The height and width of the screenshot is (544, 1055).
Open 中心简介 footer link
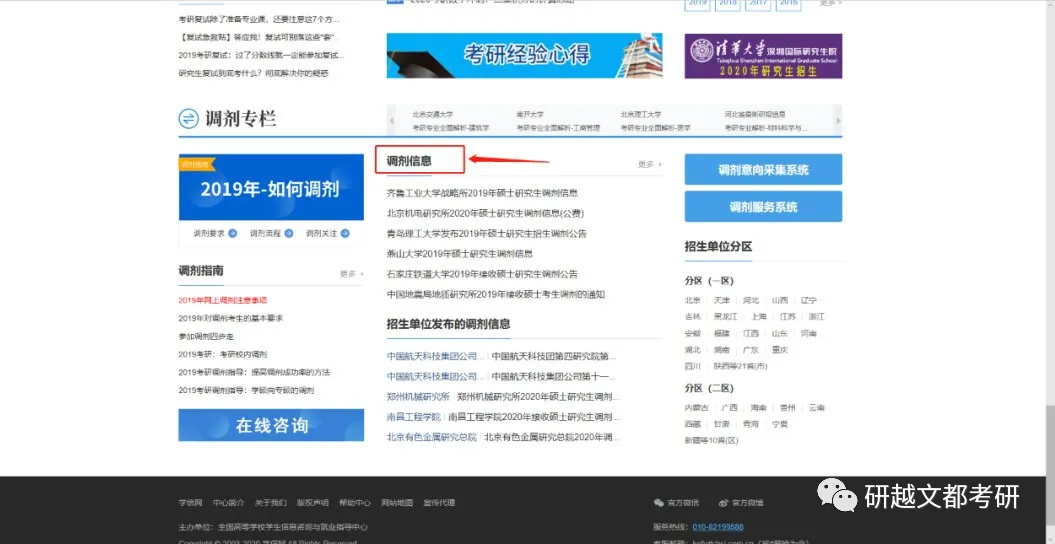(x=229, y=503)
